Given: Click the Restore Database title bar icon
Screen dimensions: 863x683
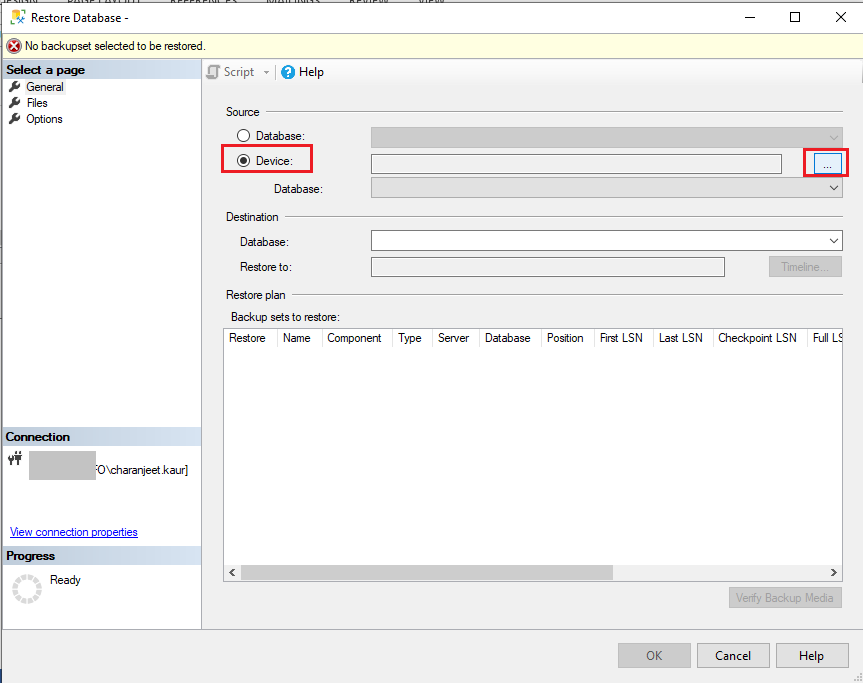Looking at the screenshot, I should point(17,17).
